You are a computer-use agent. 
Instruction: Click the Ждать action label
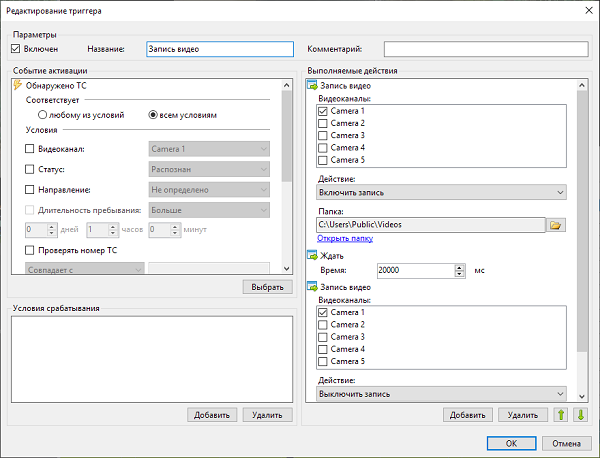click(x=332, y=256)
